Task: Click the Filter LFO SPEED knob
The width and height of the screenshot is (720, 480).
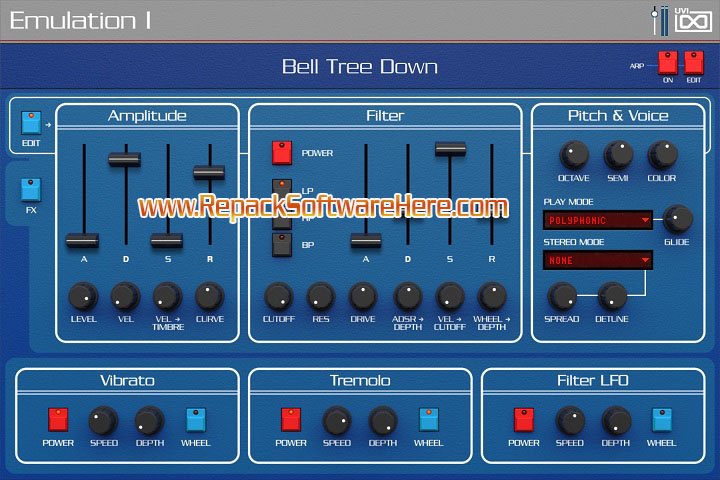Action: [x=570, y=420]
